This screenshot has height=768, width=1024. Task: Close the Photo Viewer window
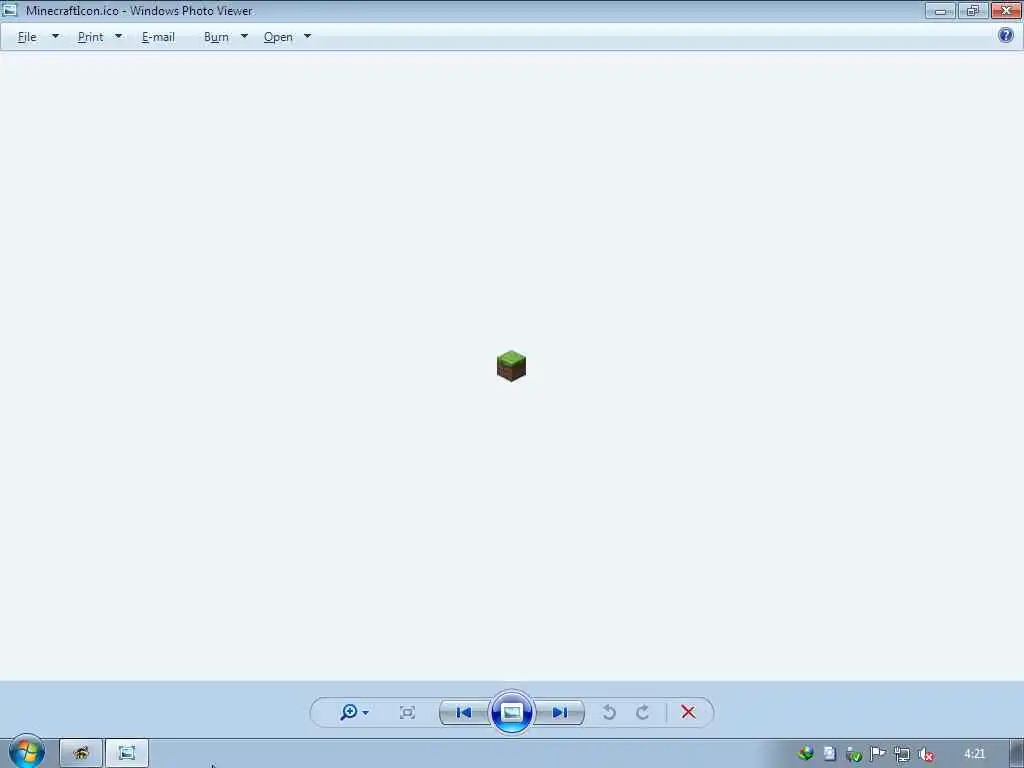coord(1006,10)
